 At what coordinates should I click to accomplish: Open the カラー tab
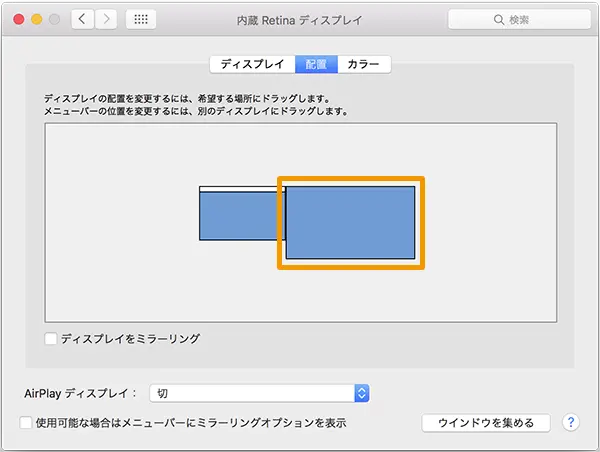363,65
